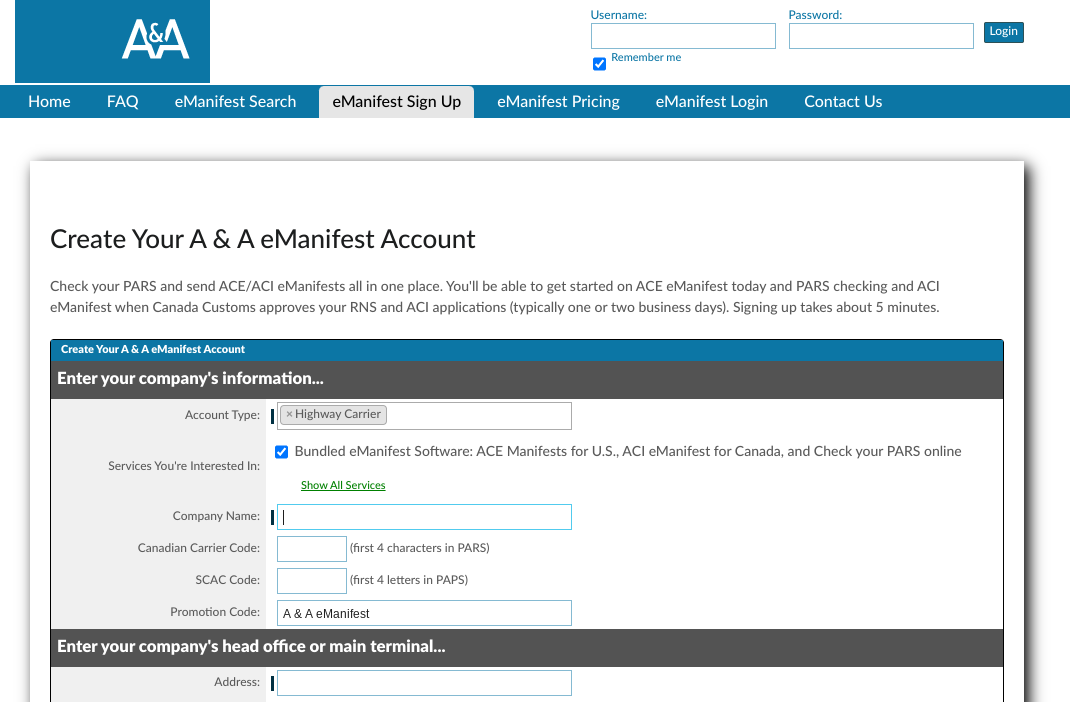Click the SCAC Code field
Screen dimensions: 1070x702
(x=312, y=581)
